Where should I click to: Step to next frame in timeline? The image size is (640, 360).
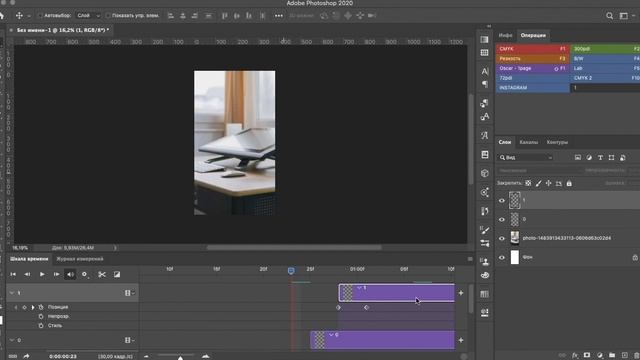[56, 274]
